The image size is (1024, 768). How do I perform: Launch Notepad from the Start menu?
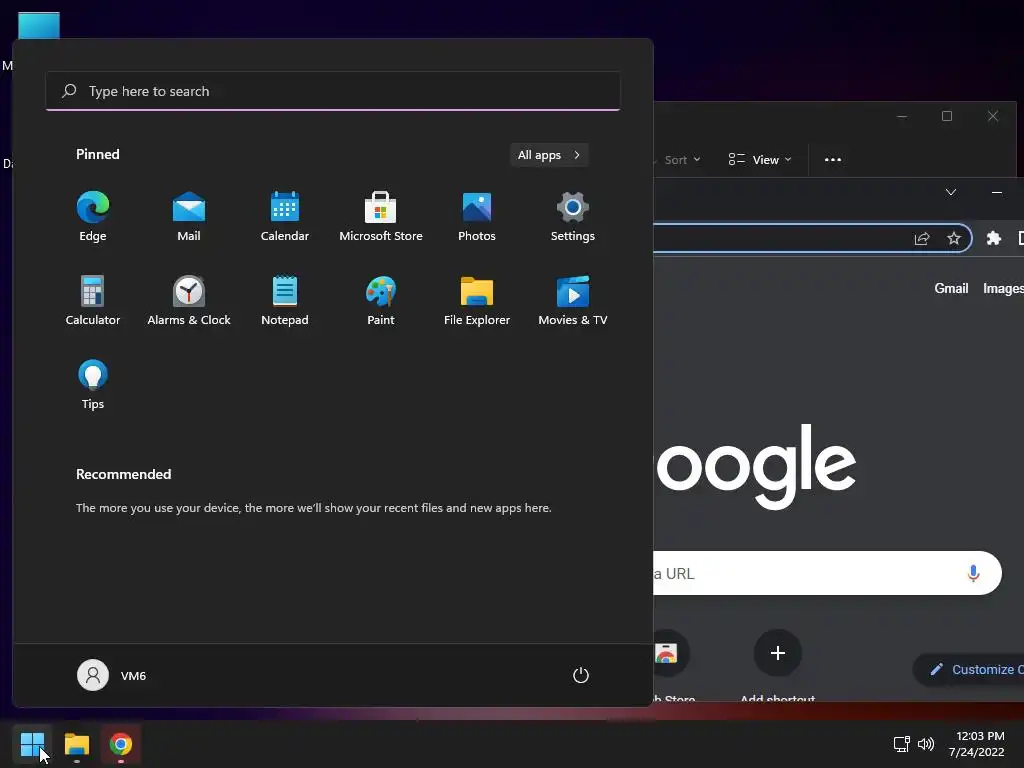click(285, 300)
